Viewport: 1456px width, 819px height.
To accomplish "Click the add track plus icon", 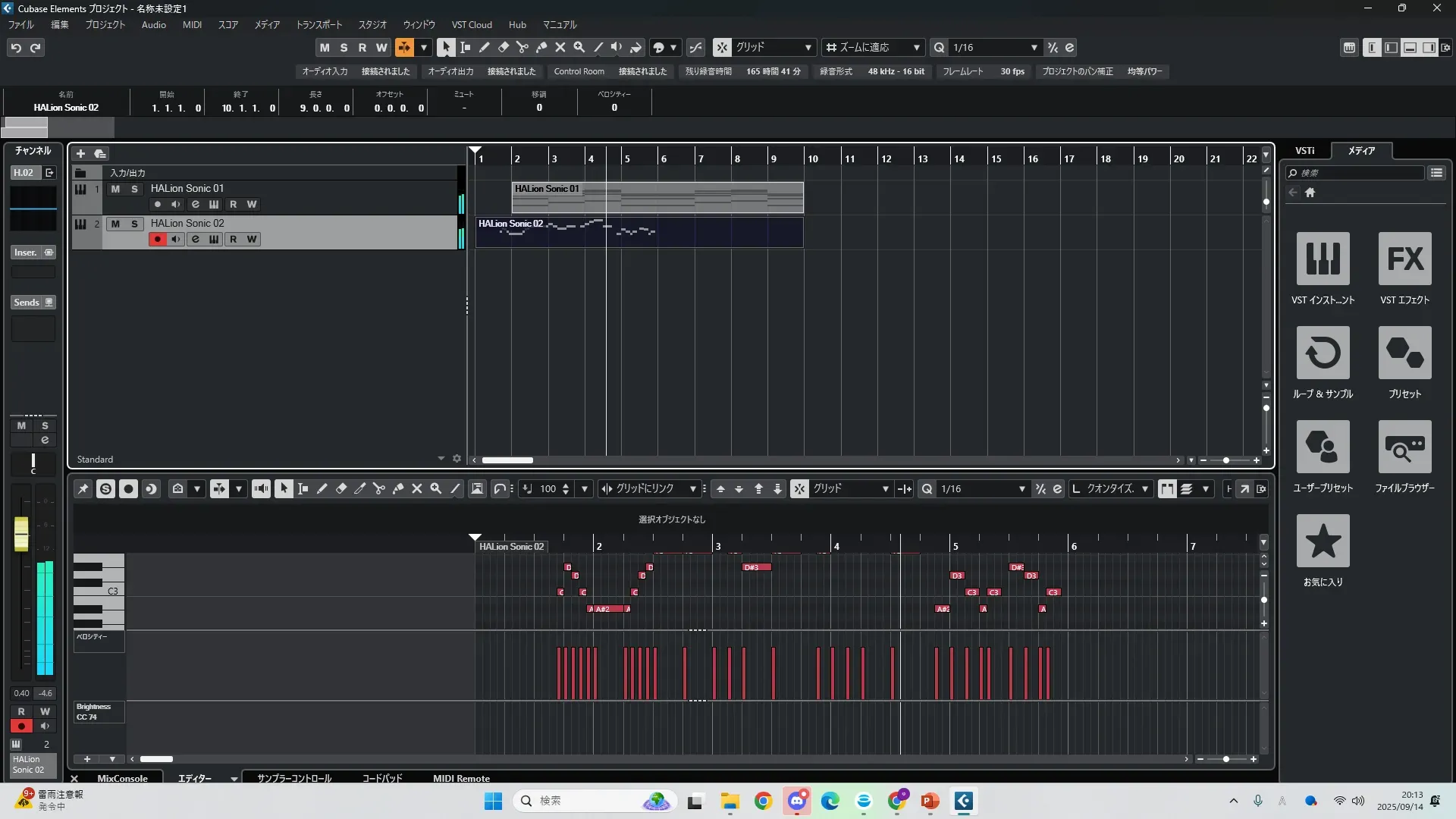I will (80, 153).
